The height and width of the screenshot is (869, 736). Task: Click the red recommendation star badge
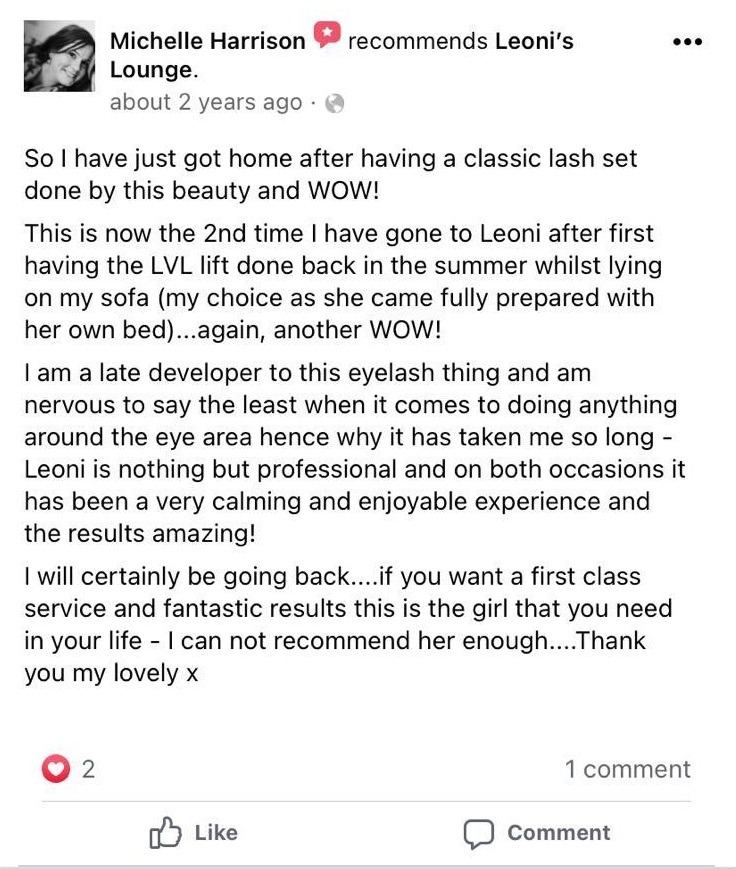point(327,37)
